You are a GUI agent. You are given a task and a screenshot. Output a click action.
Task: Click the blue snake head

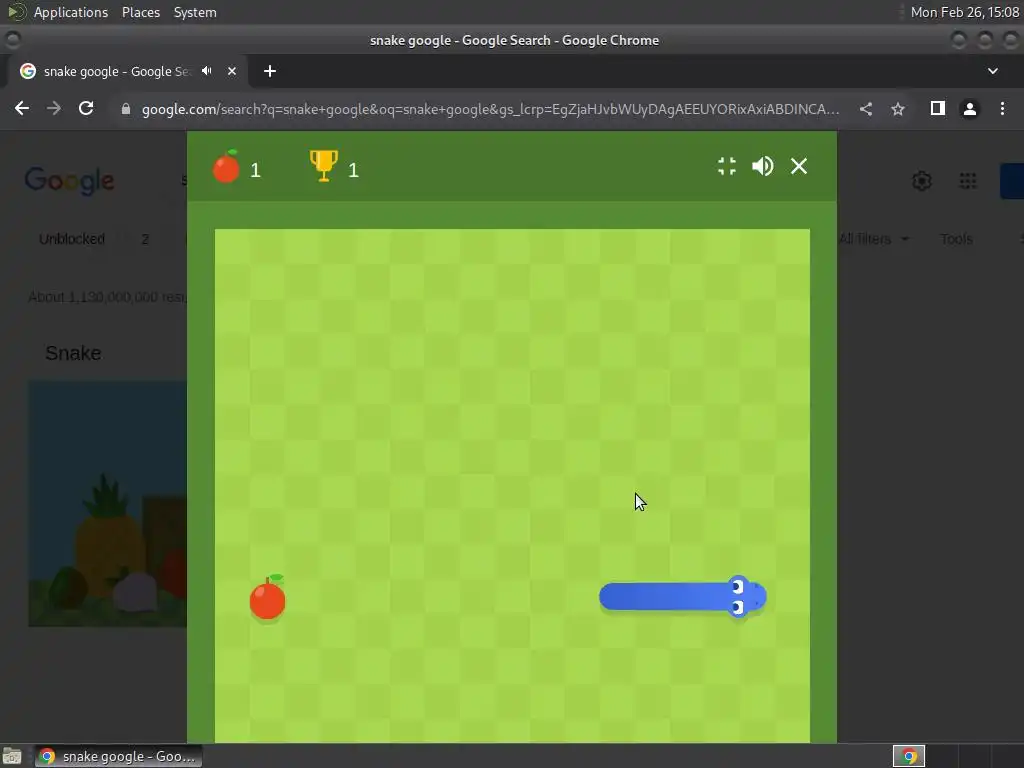click(x=746, y=596)
